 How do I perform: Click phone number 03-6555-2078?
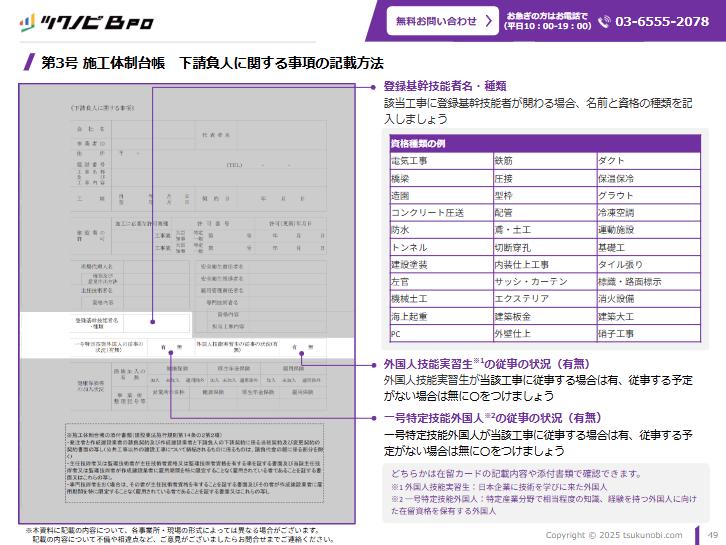click(662, 21)
